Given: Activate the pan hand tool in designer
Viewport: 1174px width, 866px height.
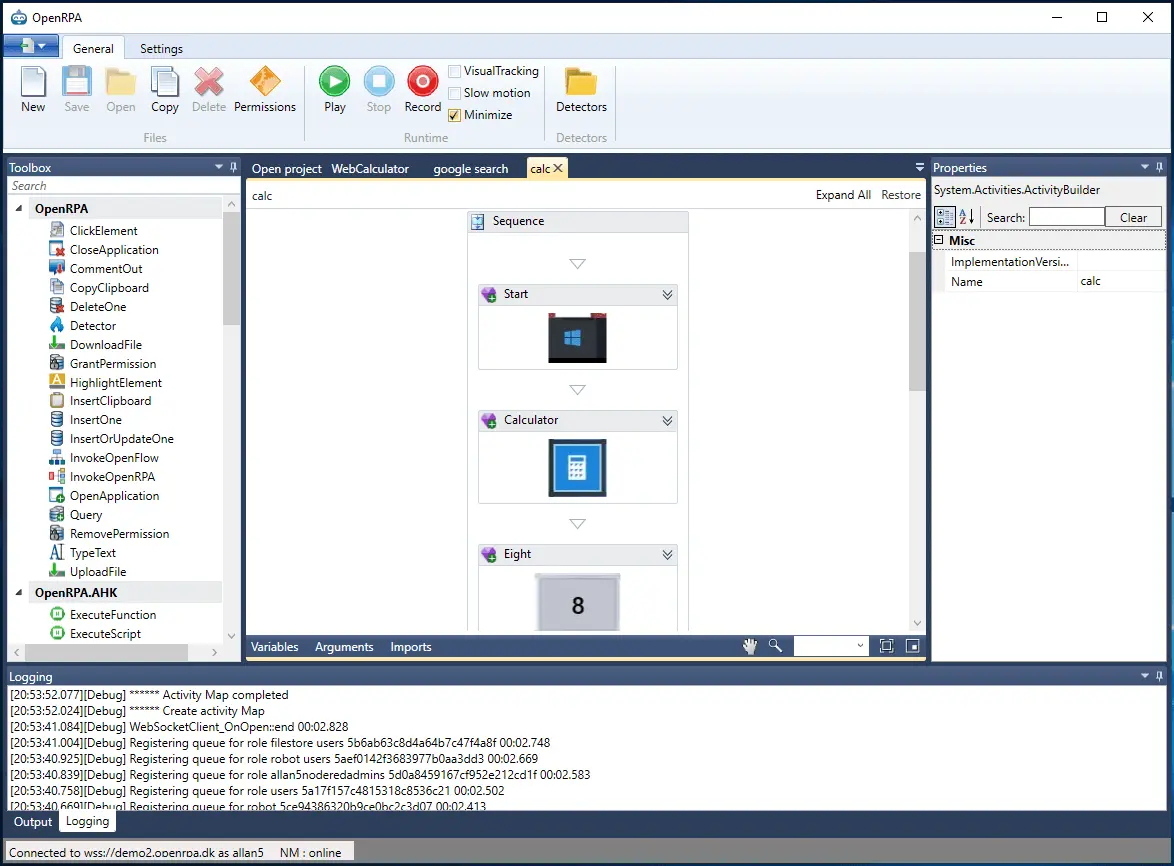Looking at the screenshot, I should point(749,646).
